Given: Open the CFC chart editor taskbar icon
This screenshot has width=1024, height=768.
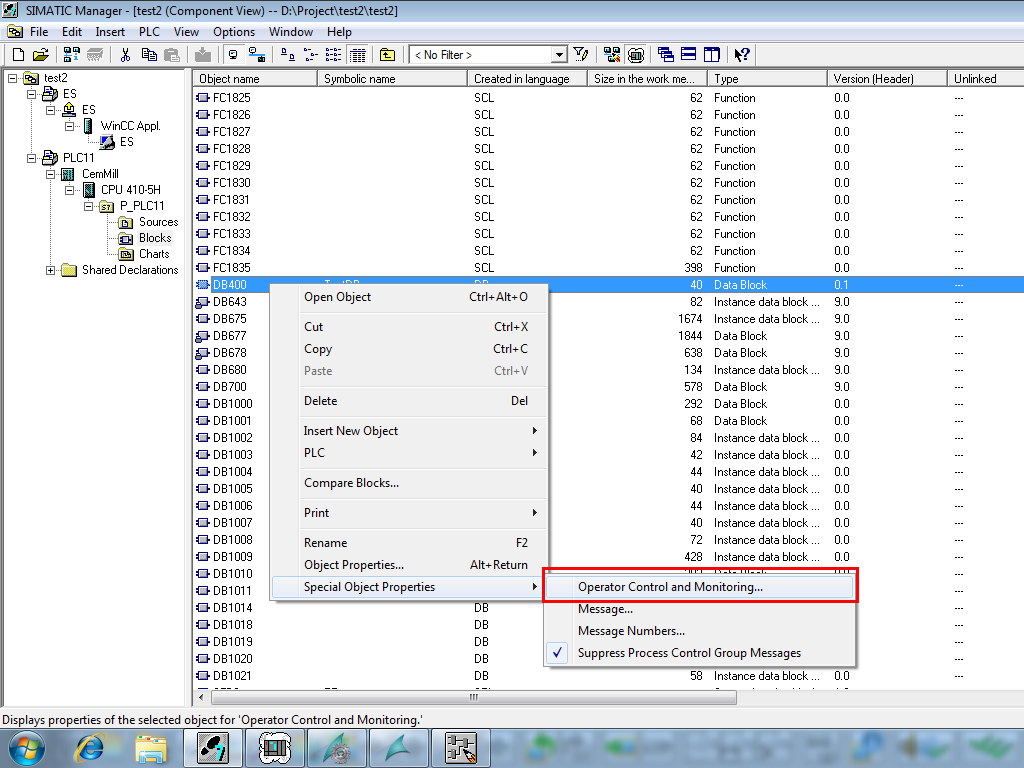Looking at the screenshot, I should (x=460, y=748).
